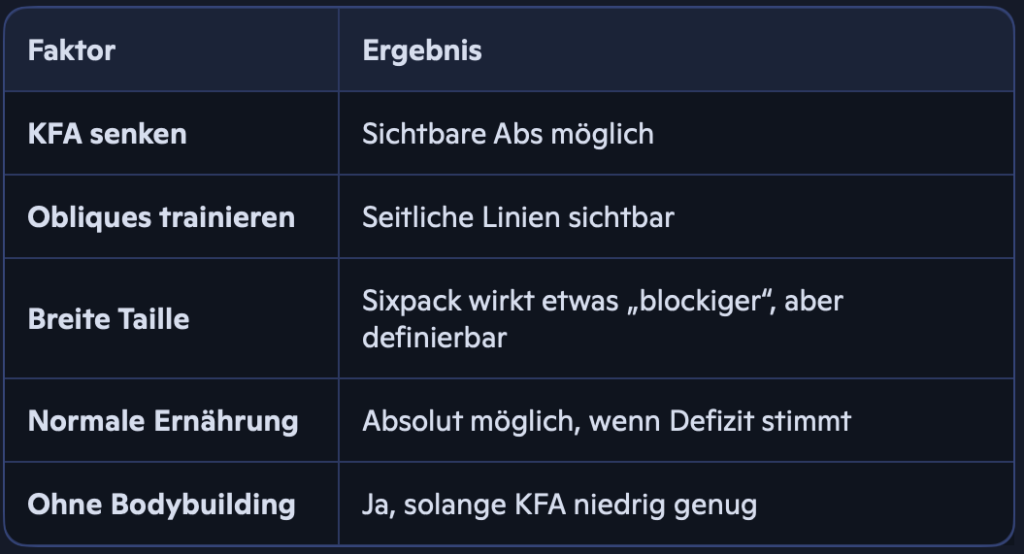Select the "Breite Taille" factor cell
Image resolution: width=1024 pixels, height=554 pixels.
108,320
